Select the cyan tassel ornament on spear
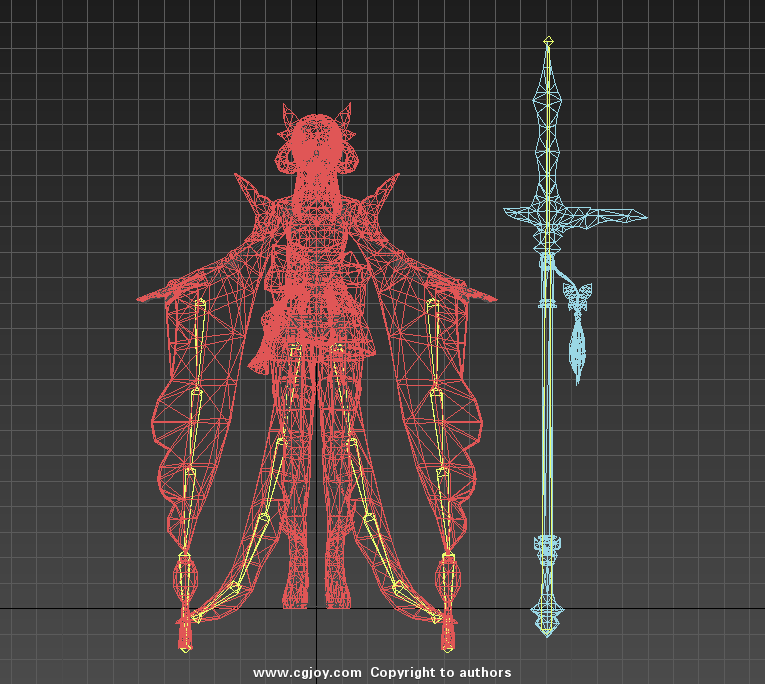Viewport: 765px width, 684px height. coord(577,332)
